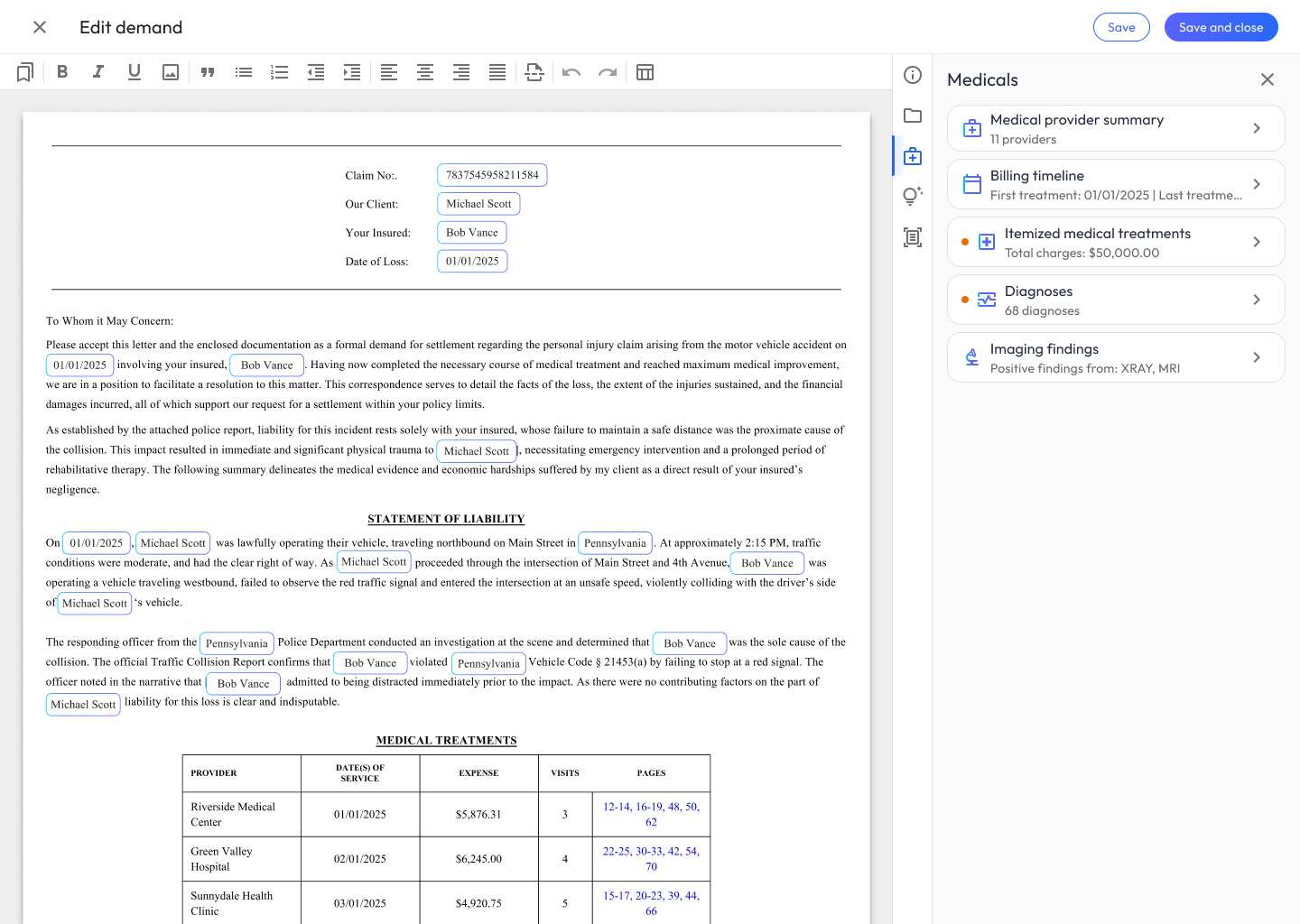Insert a page break
This screenshot has height=924, width=1300.
(x=534, y=72)
